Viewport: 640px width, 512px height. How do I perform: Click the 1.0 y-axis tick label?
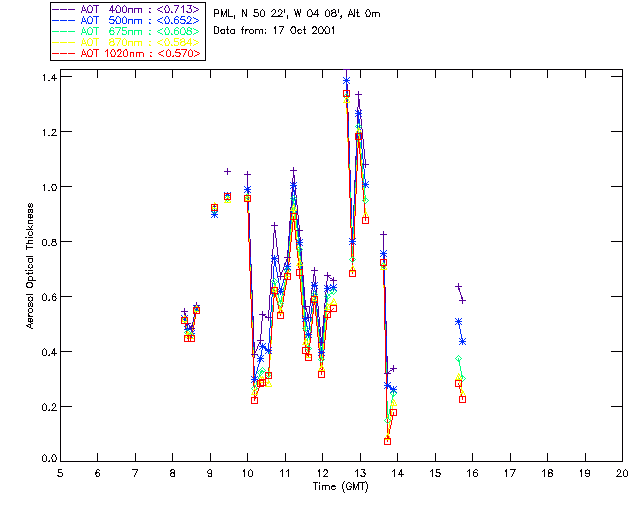(x=49, y=187)
